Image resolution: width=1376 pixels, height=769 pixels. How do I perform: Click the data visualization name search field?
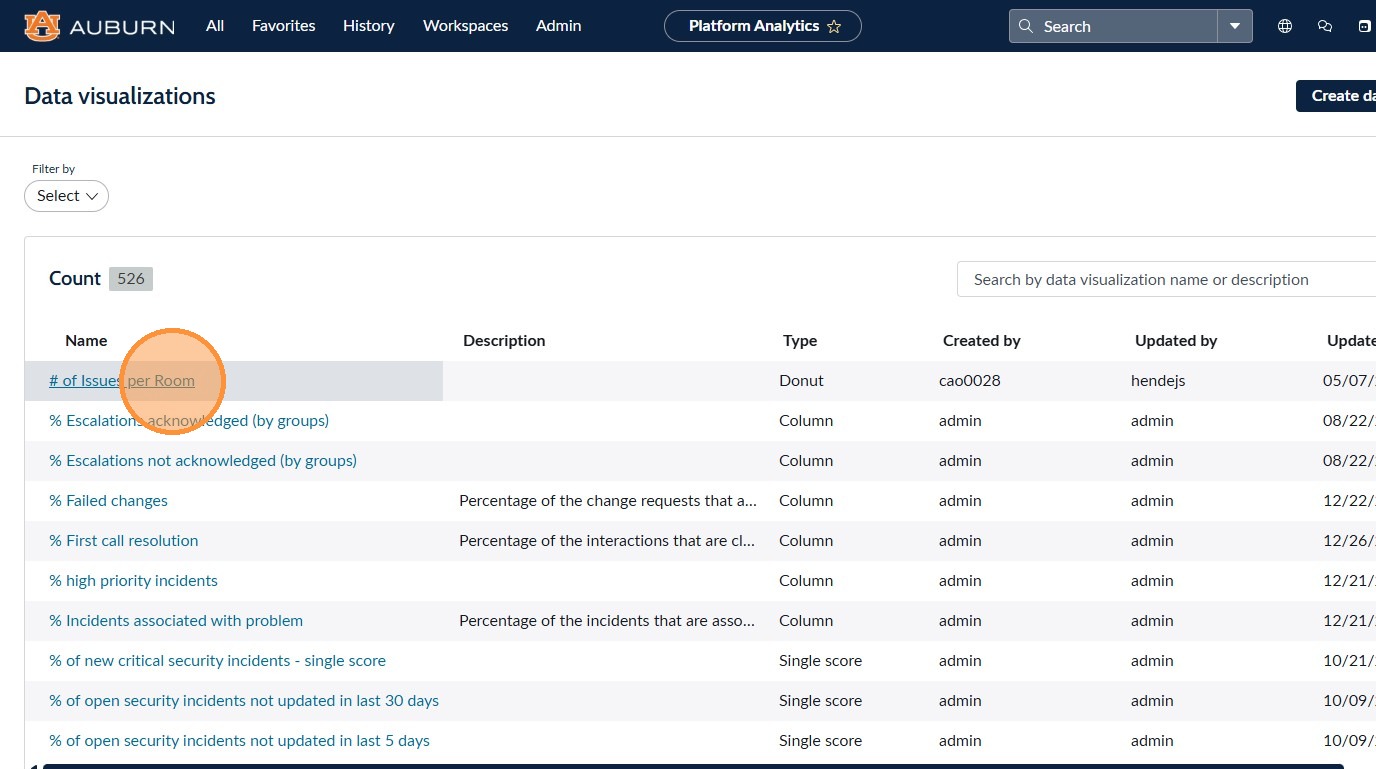pos(1166,280)
